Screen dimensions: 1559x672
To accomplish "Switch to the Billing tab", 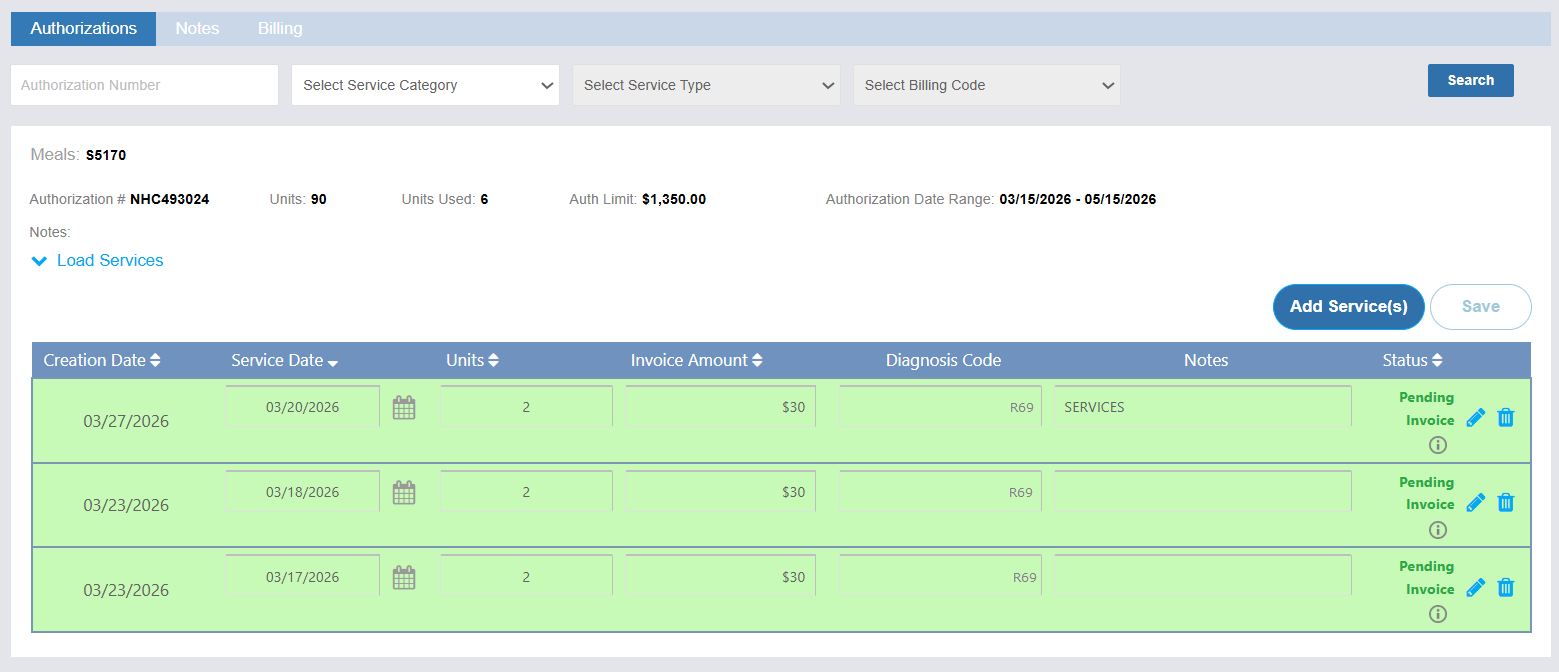I will coord(280,28).
